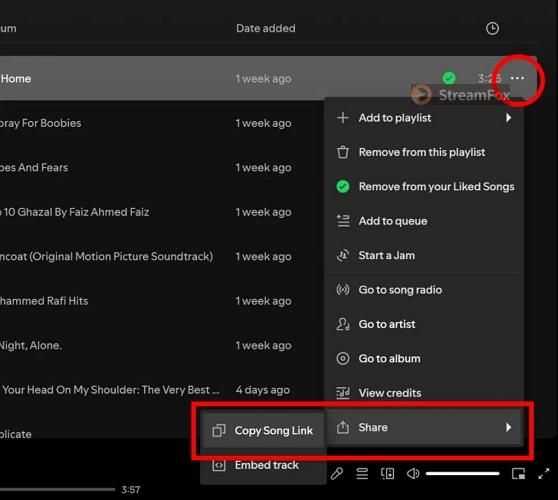Screen dimensions: 558x500
Task: Click the trash icon beside Remove from this playlist
Action: click(343, 152)
